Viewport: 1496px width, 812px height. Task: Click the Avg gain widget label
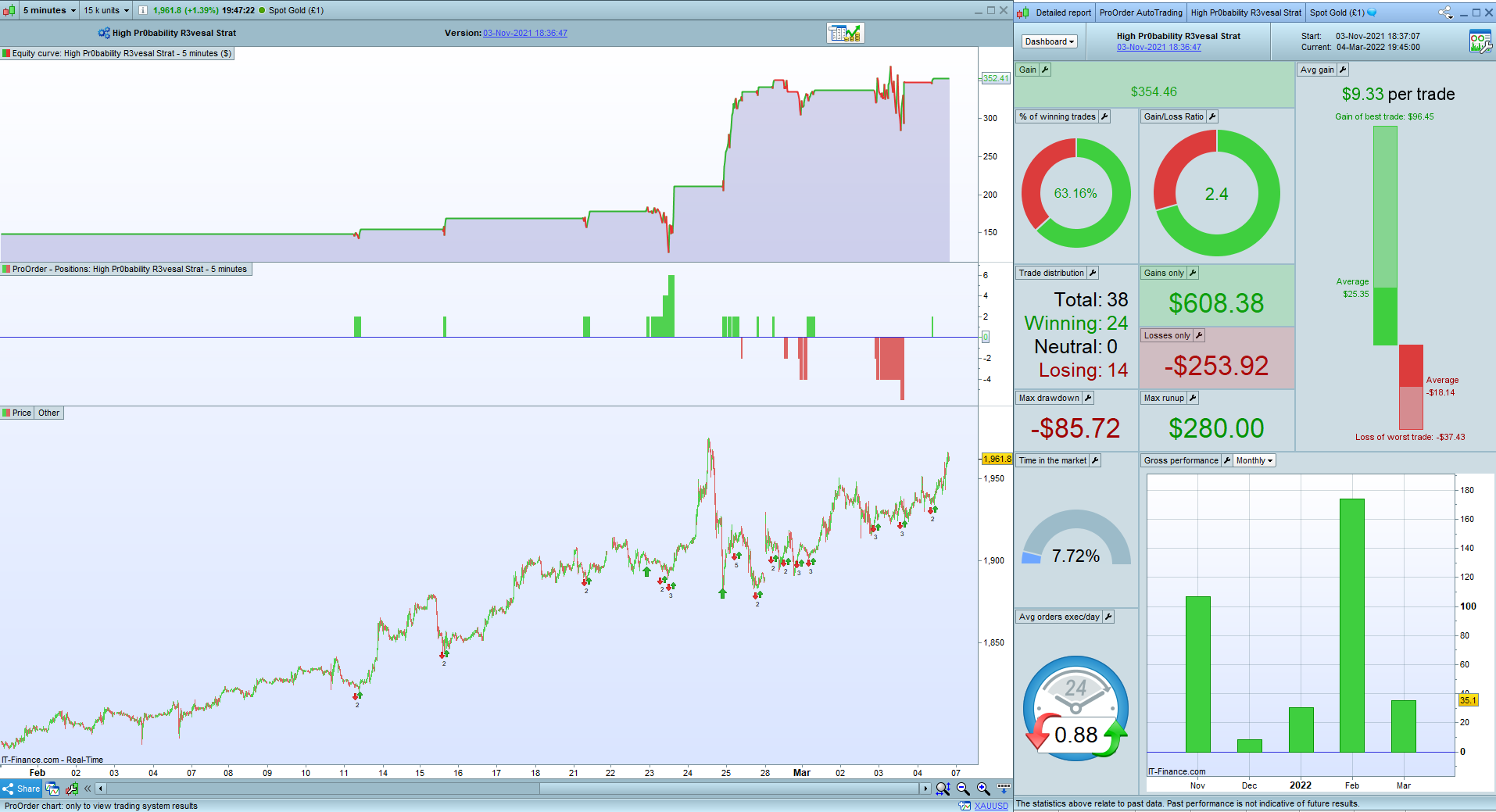pyautogui.click(x=1317, y=70)
